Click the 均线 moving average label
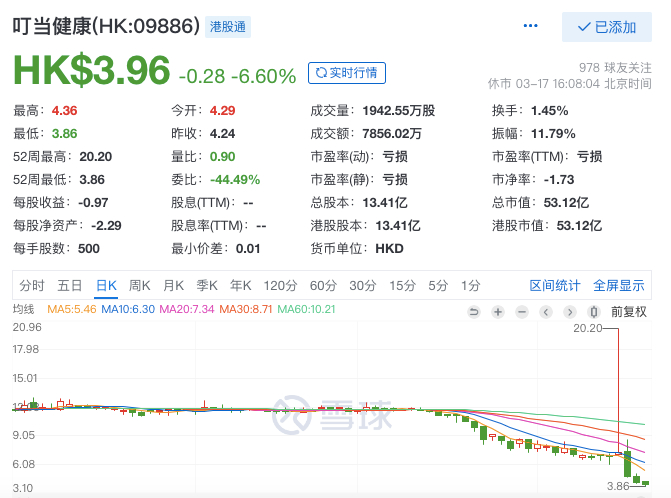 [24, 309]
